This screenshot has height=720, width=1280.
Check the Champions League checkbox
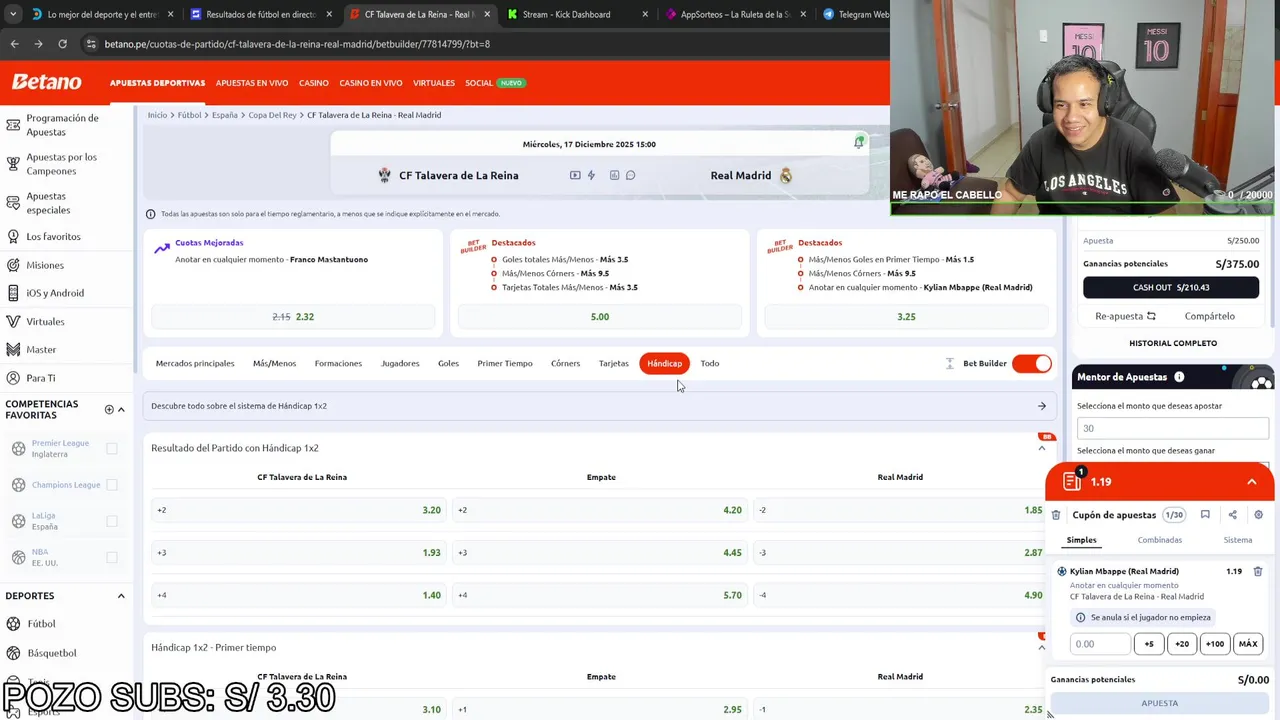(x=112, y=485)
